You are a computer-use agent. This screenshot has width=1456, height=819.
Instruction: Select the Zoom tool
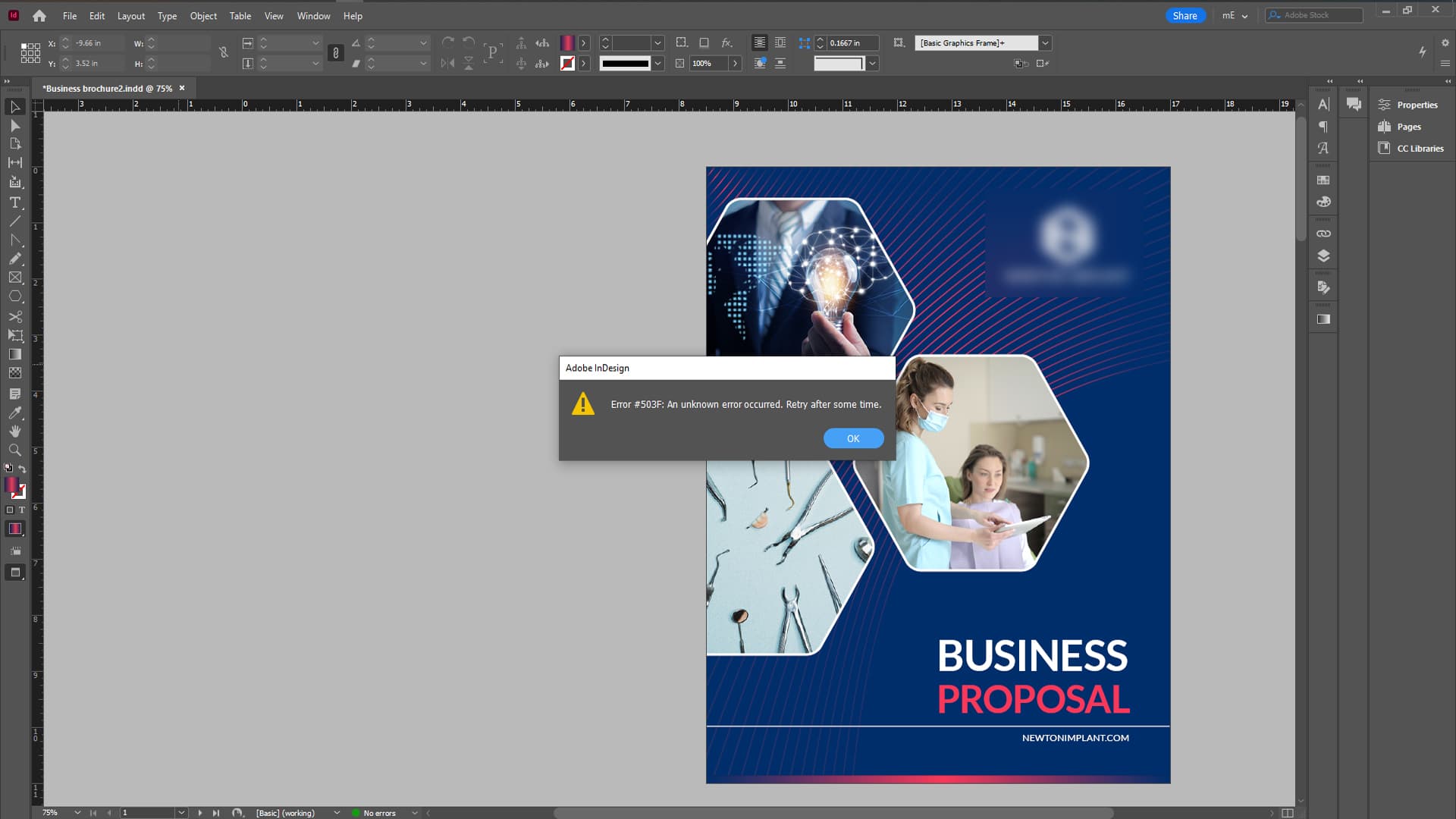14,450
